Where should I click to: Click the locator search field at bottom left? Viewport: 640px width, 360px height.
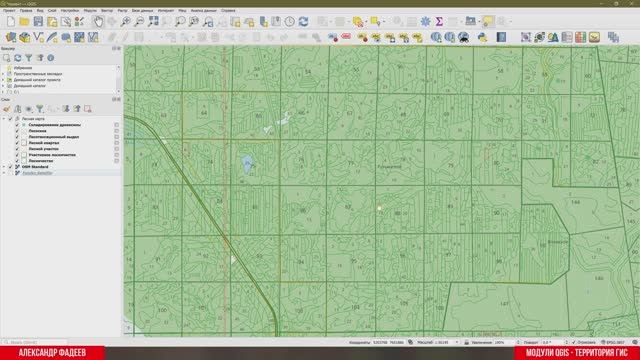[x=35, y=342]
